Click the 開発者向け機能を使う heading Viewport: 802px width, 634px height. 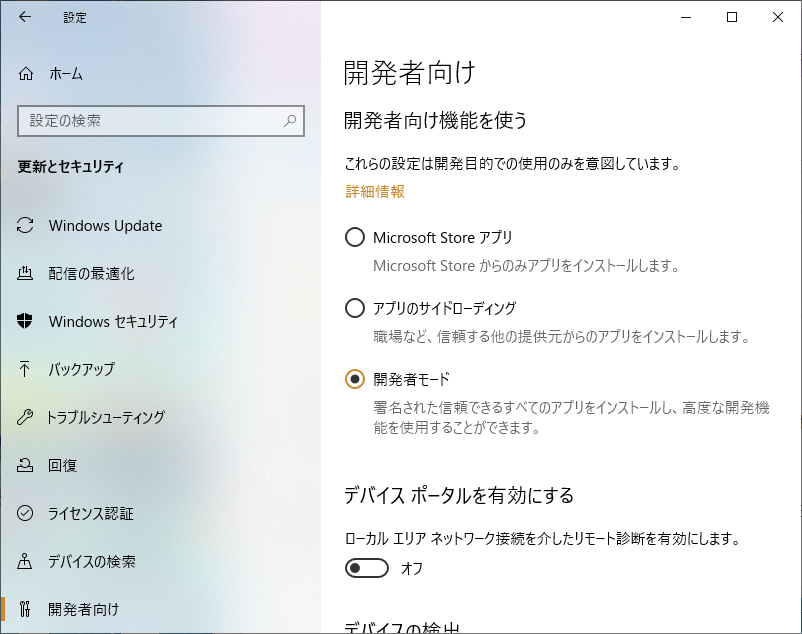[435, 120]
